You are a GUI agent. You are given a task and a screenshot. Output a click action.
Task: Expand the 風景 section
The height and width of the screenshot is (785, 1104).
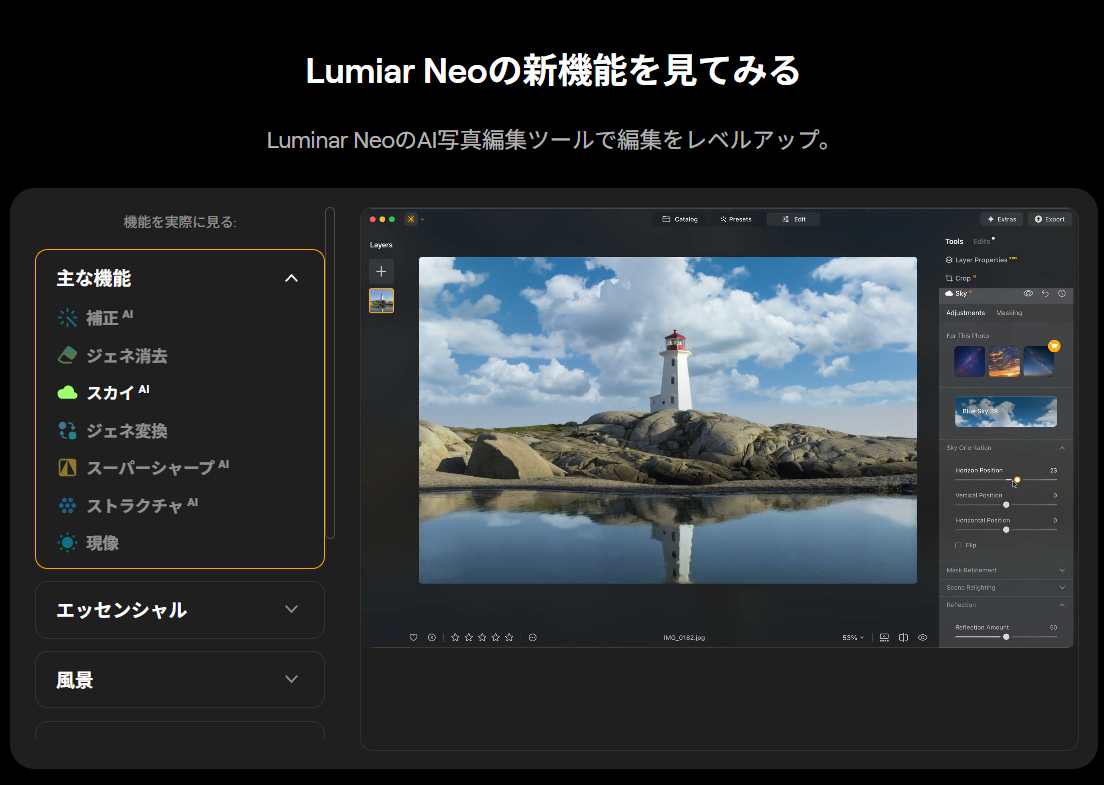291,679
